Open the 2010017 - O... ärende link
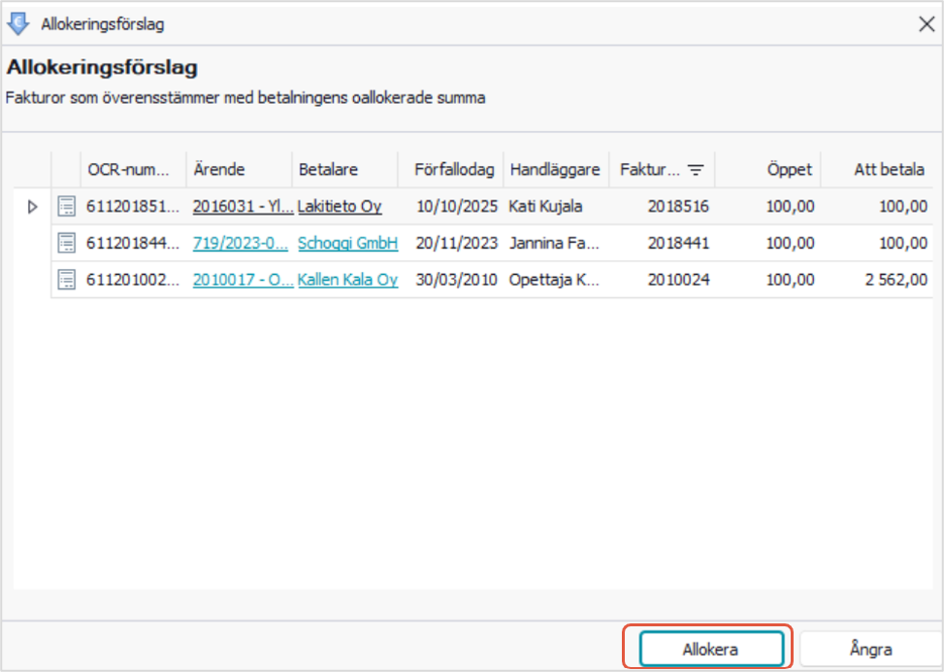Image resolution: width=944 pixels, height=672 pixels. [x=243, y=280]
